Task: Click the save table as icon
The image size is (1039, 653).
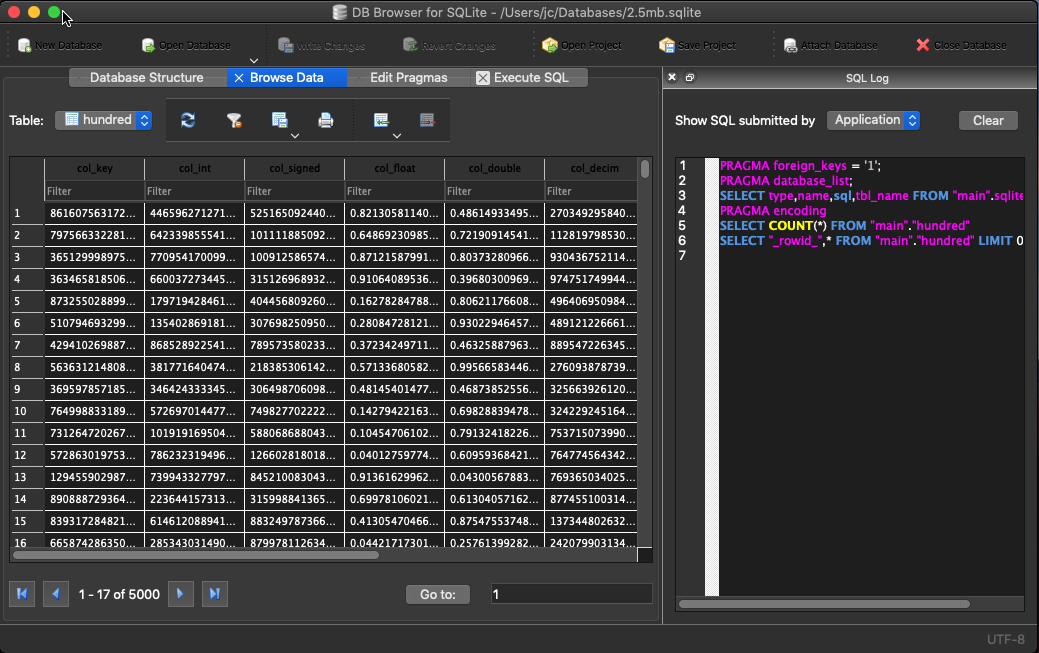Action: click(x=280, y=120)
